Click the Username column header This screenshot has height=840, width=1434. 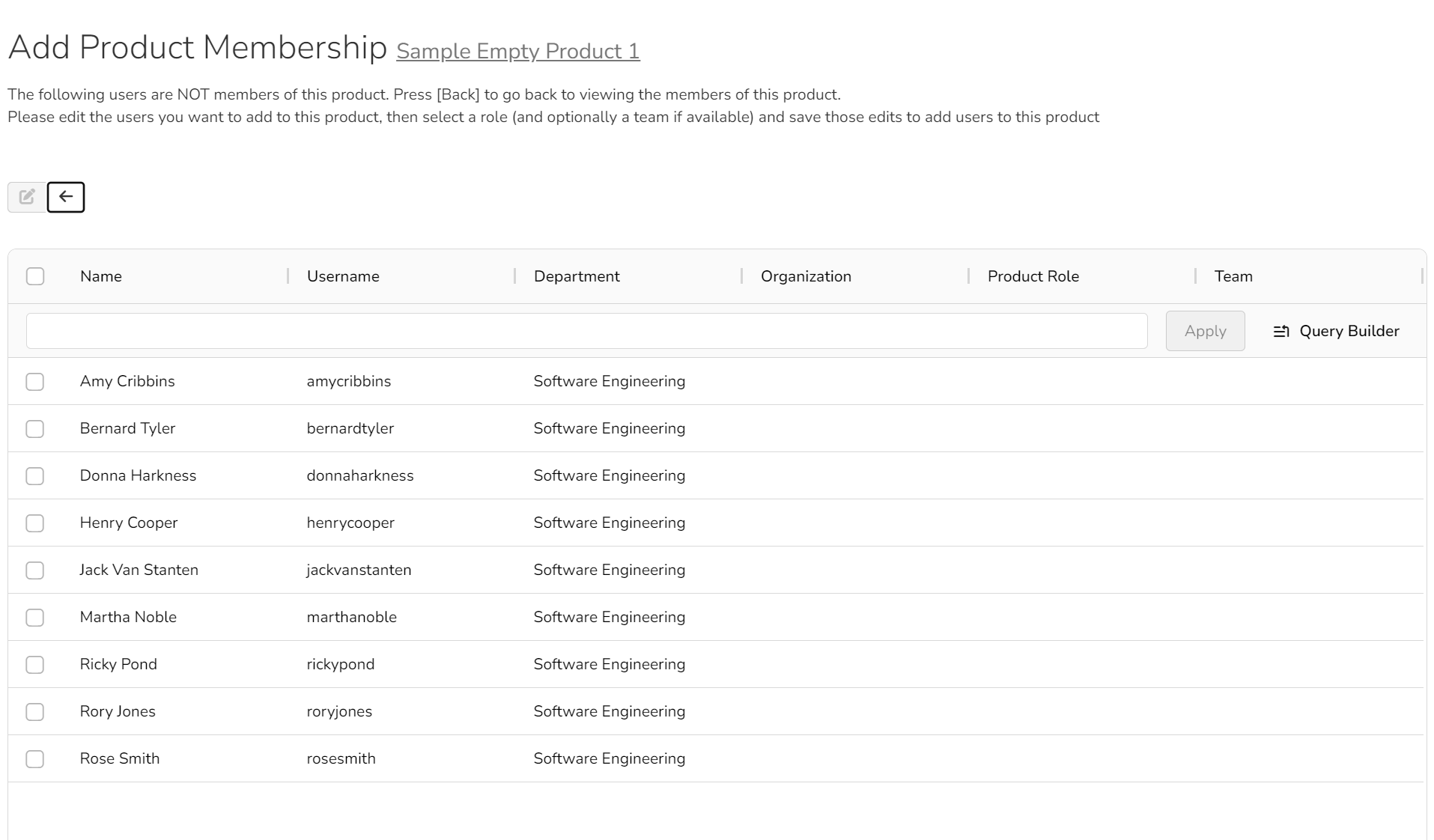point(343,276)
